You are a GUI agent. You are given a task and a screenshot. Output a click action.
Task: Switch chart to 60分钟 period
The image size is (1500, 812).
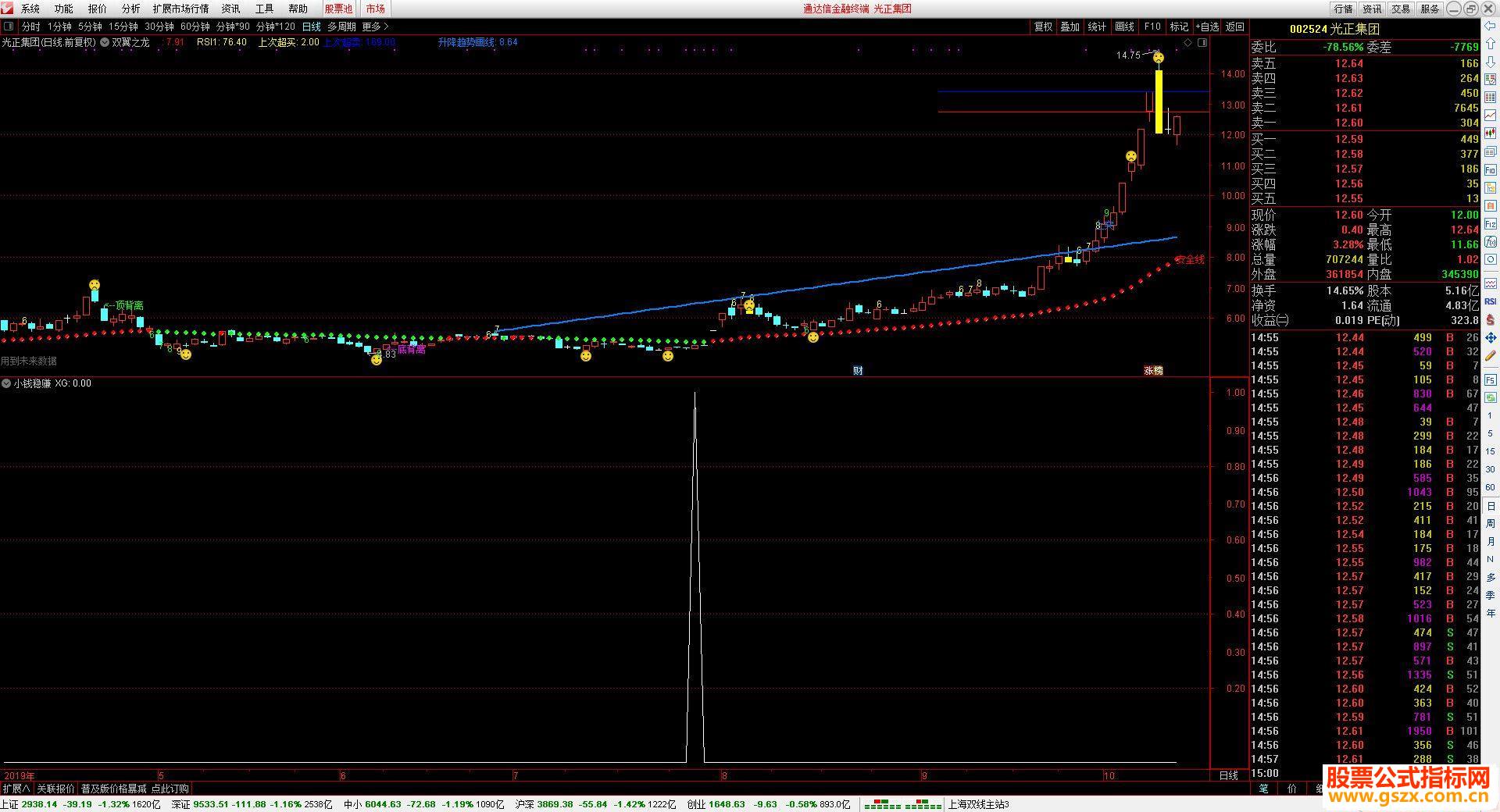(195, 27)
